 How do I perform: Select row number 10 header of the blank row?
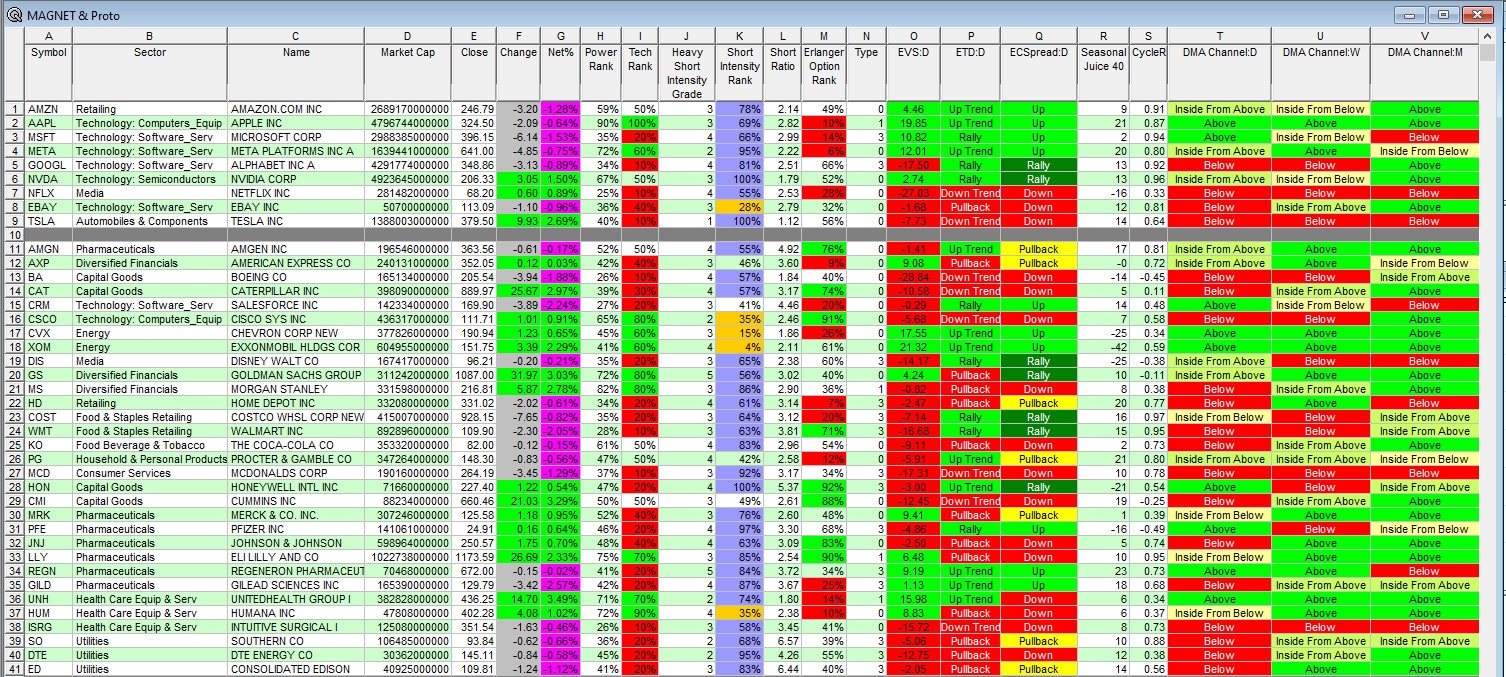pyautogui.click(x=15, y=235)
